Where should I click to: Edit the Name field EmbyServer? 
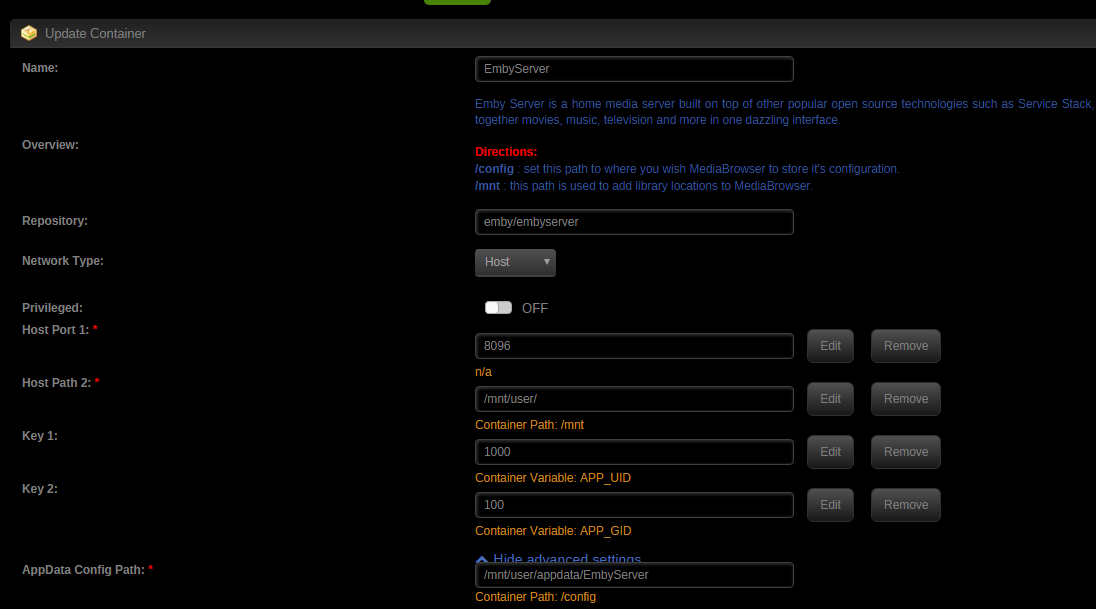[634, 69]
